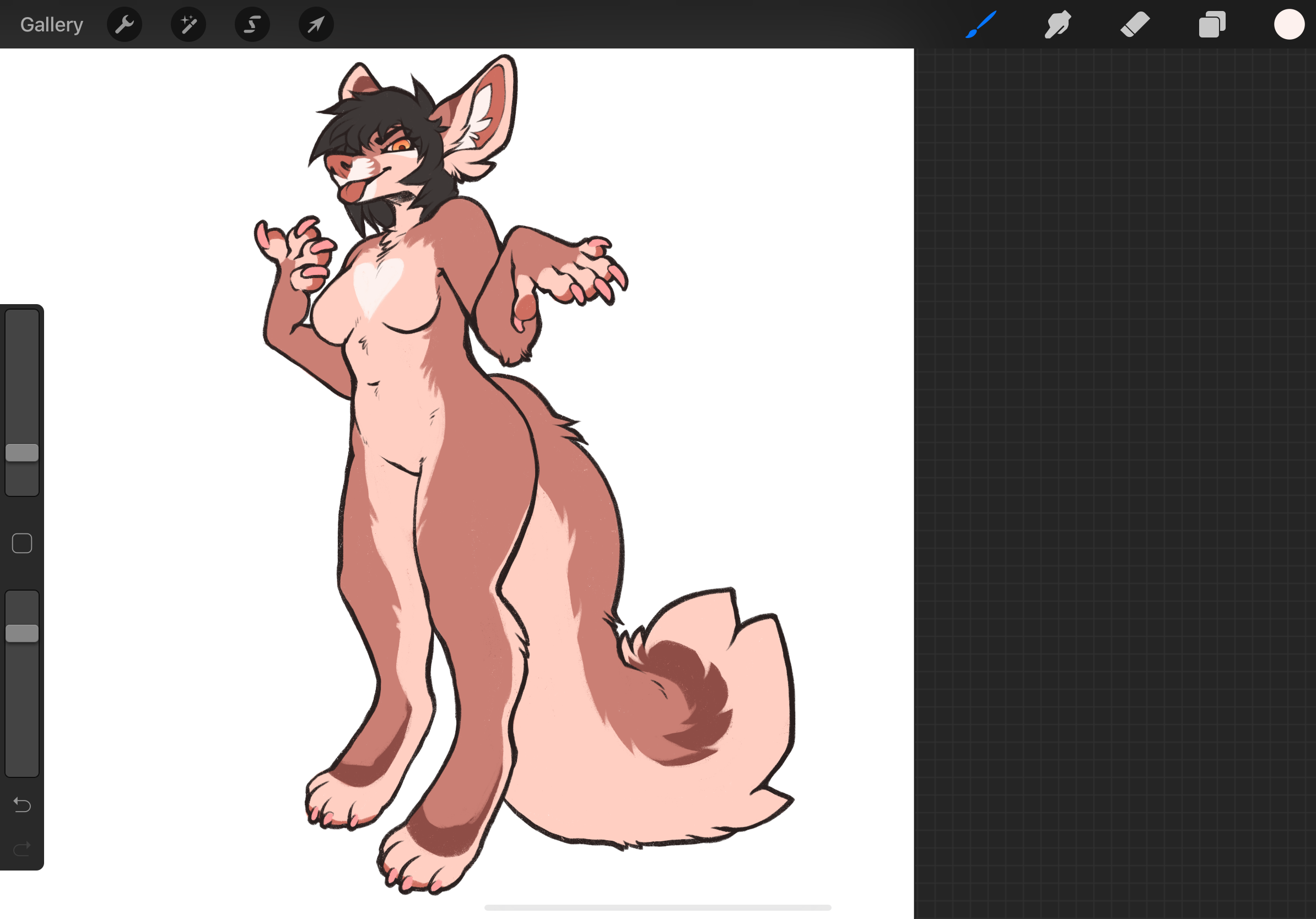Viewport: 1316px width, 919px height.
Task: Select the Smudge finger tool
Action: (x=1058, y=25)
